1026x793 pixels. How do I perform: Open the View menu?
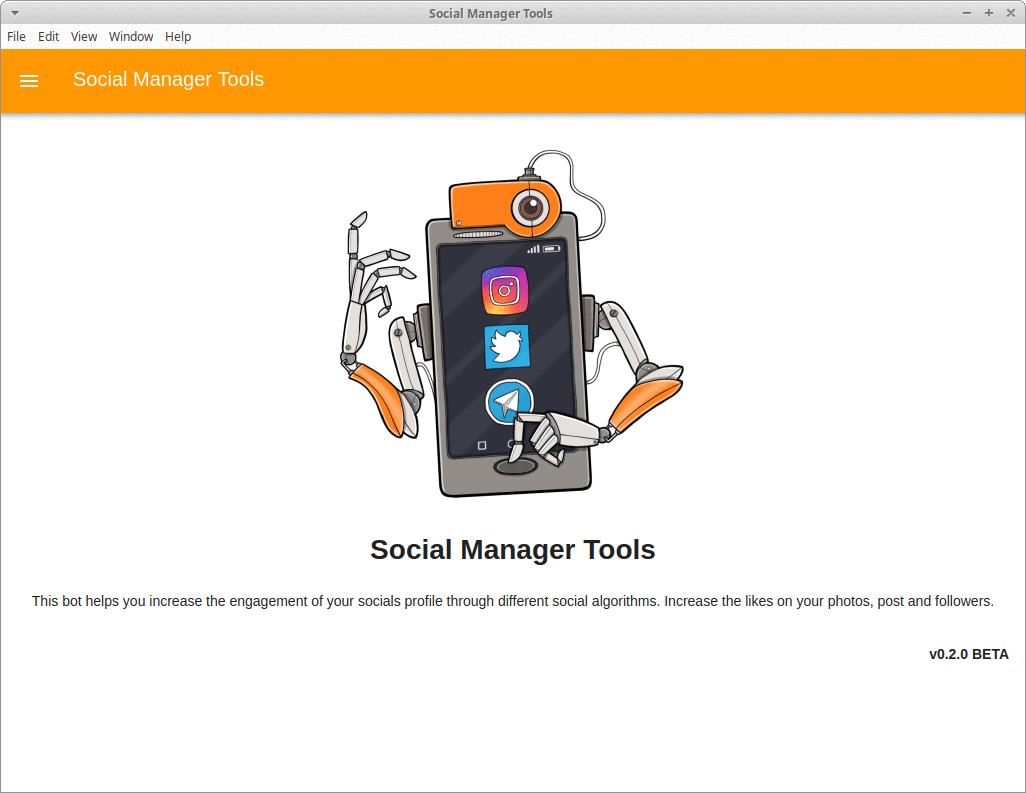click(x=84, y=37)
